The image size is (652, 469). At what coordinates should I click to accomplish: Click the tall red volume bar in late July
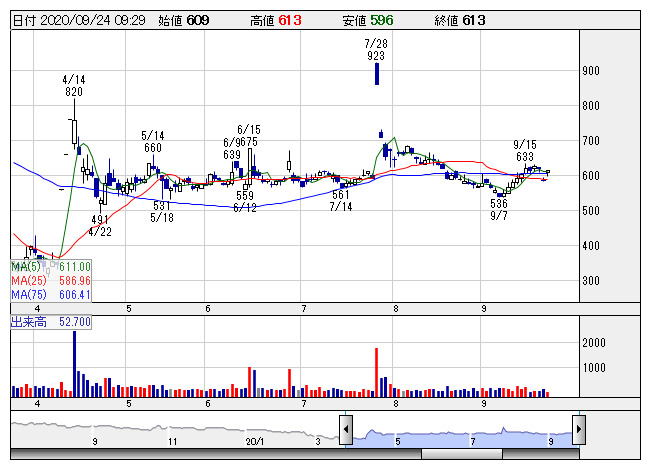[376, 373]
